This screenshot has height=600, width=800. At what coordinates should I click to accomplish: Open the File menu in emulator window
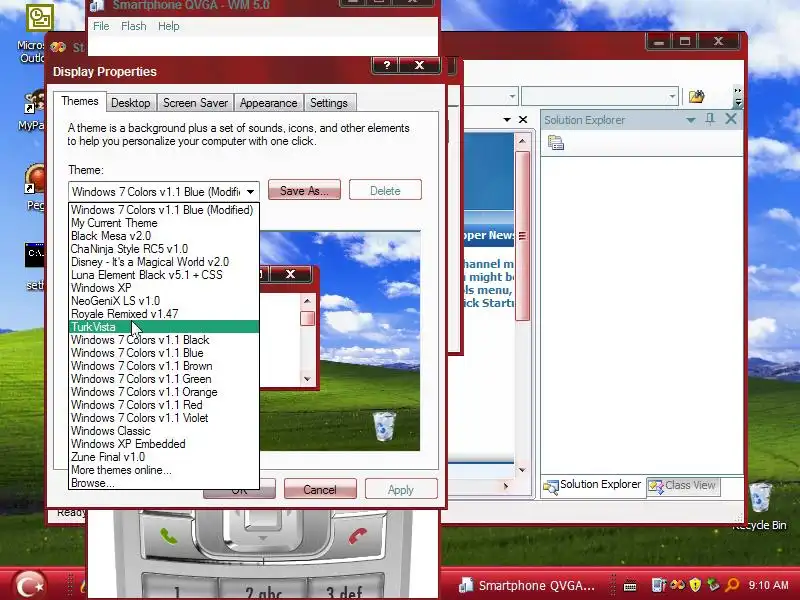pyautogui.click(x=101, y=26)
